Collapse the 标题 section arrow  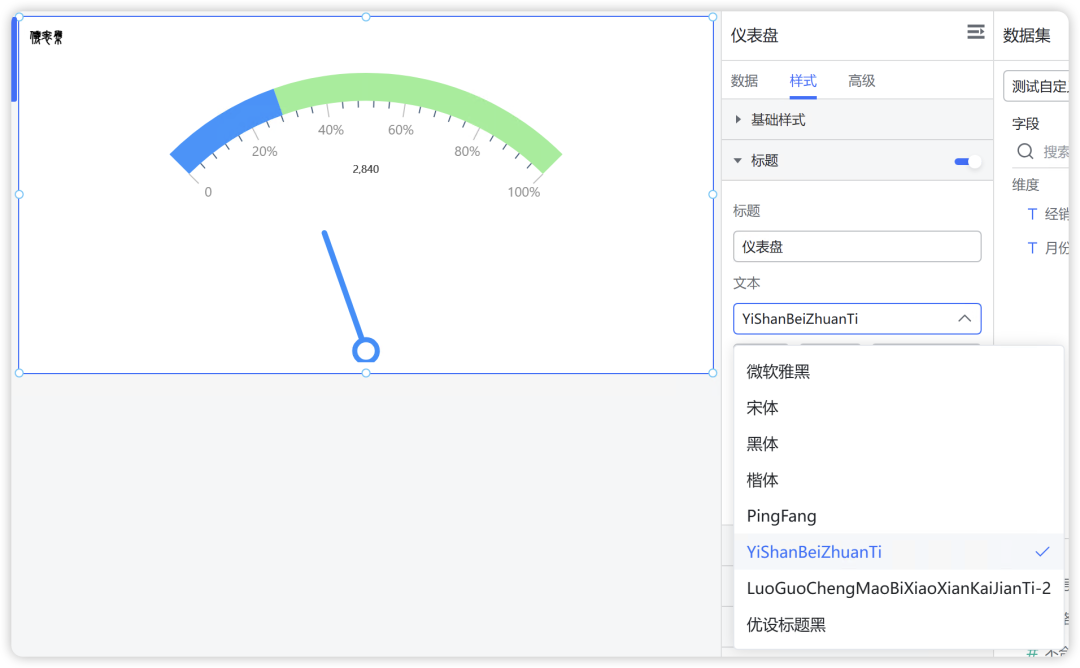click(738, 160)
